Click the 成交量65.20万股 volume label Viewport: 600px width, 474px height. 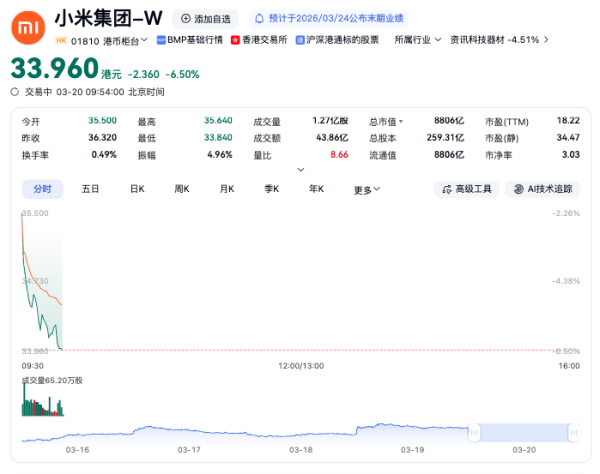pos(52,380)
